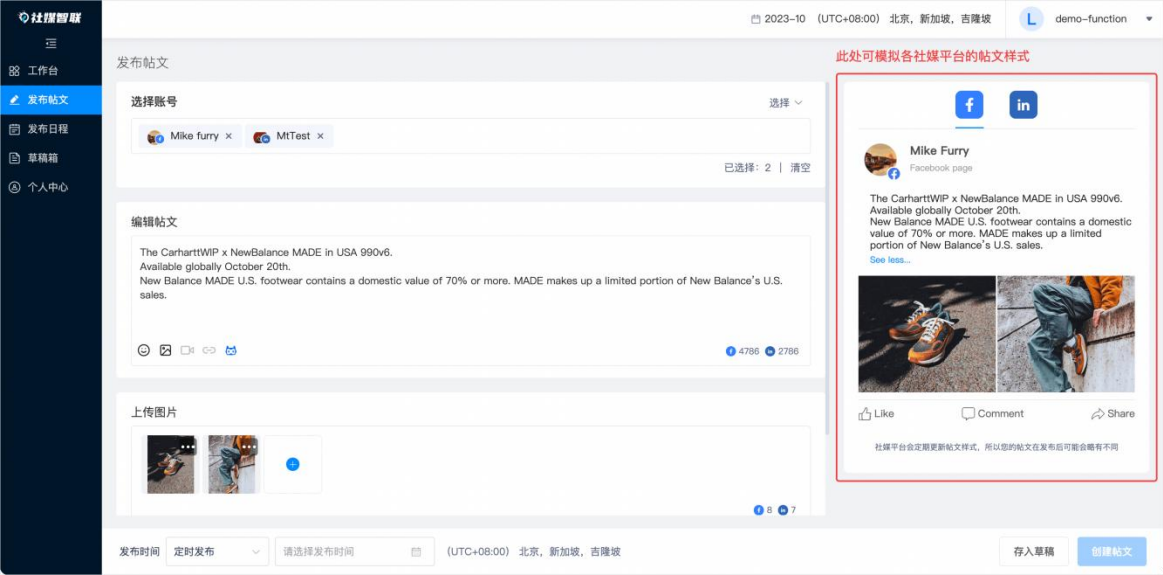Add an image with the blue plus button

pos(292,464)
